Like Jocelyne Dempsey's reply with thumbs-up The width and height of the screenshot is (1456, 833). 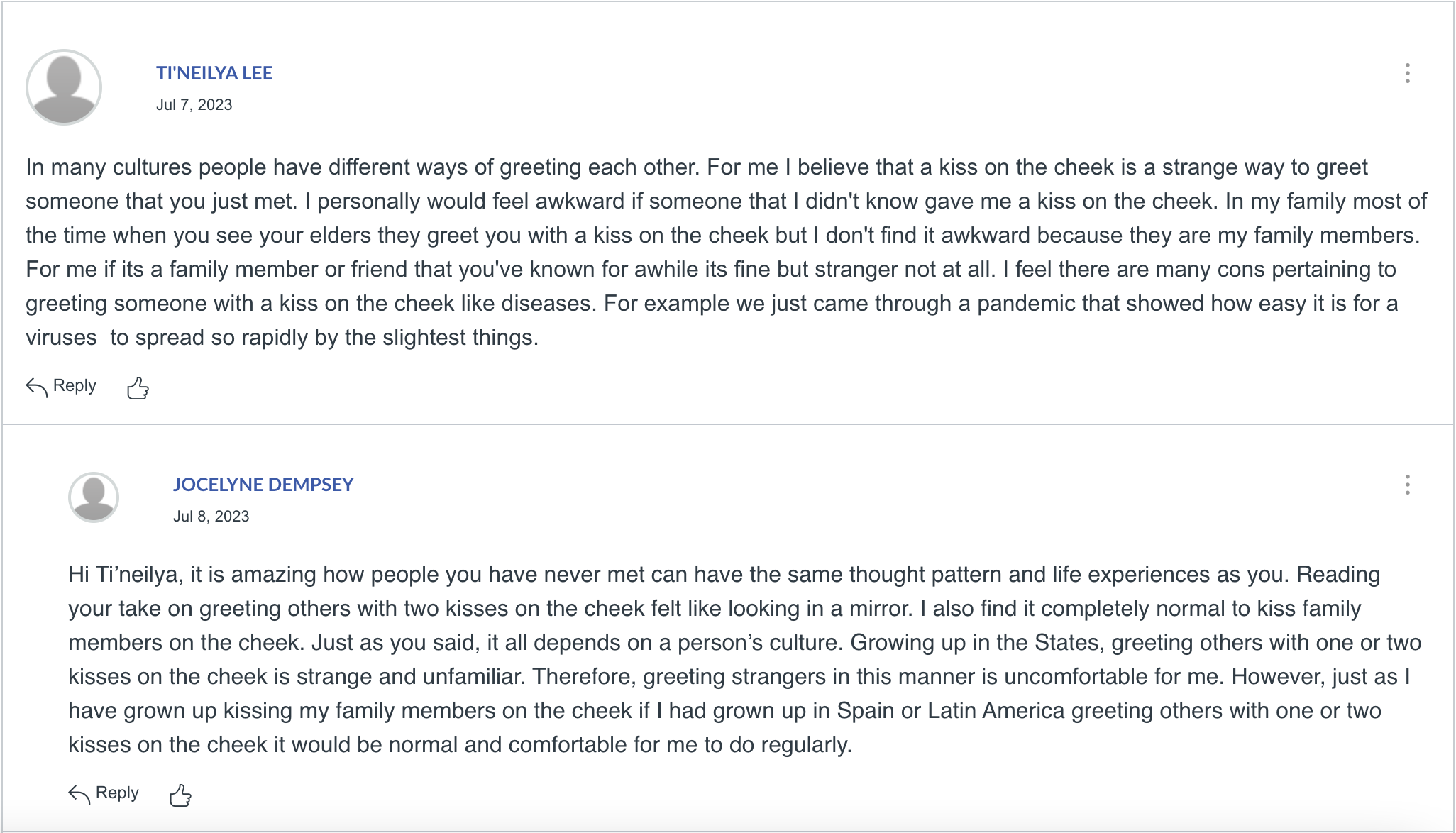(x=180, y=795)
